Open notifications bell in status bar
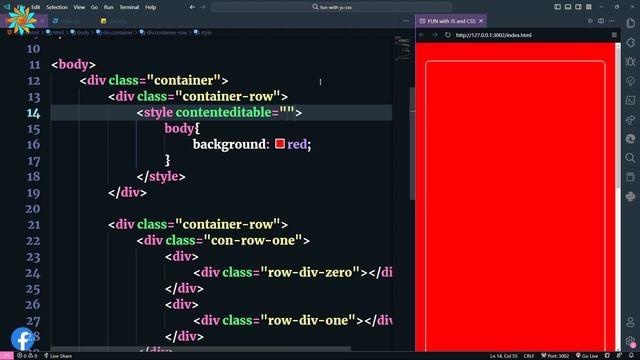640x360 pixels. [x=631, y=356]
